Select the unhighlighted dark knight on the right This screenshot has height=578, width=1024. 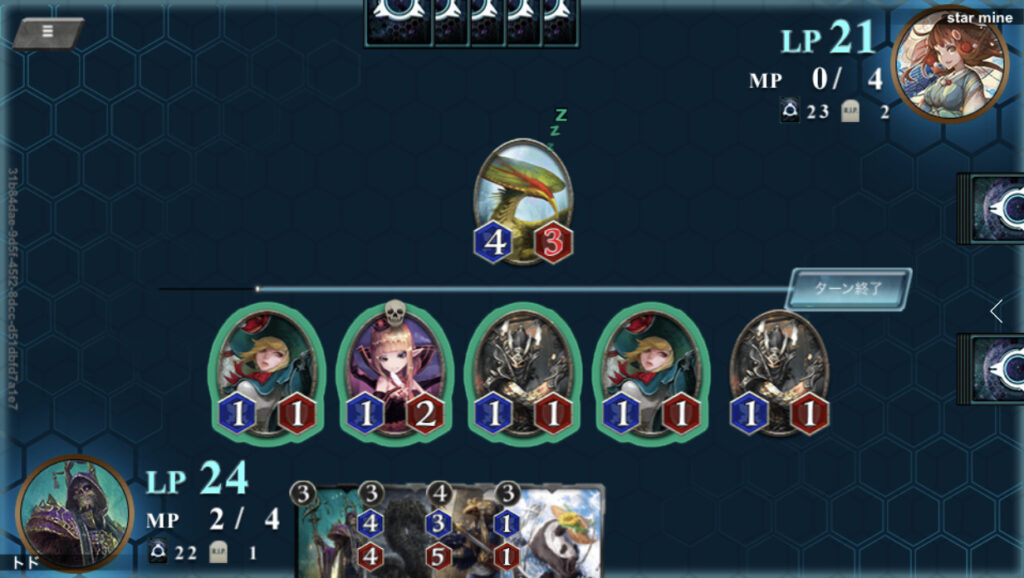click(x=779, y=373)
